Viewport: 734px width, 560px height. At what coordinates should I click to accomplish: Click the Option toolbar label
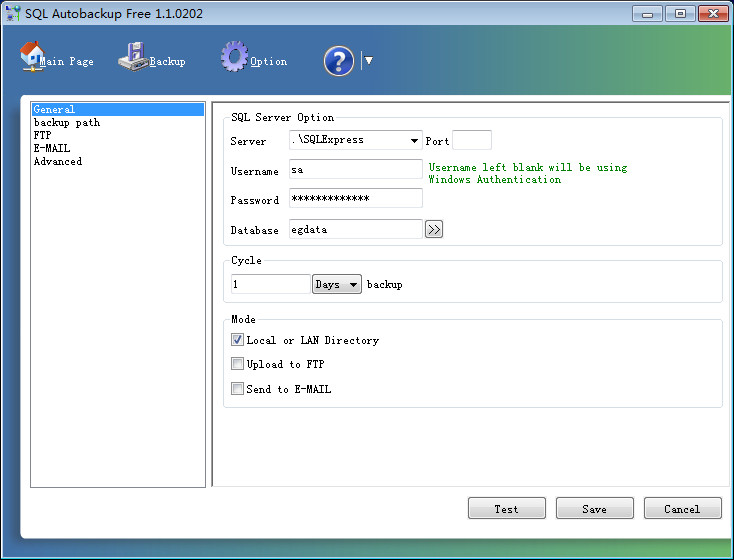(x=269, y=61)
